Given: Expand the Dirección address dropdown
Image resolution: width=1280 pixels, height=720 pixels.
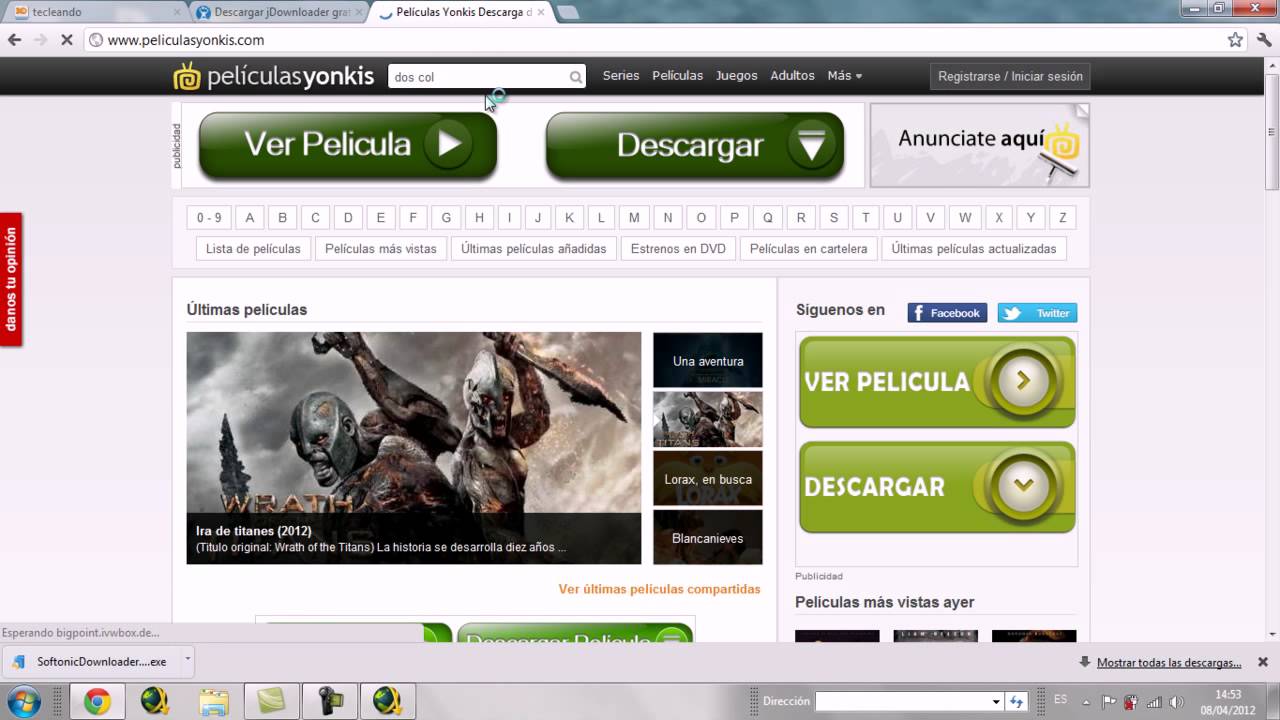Looking at the screenshot, I should point(996,701).
